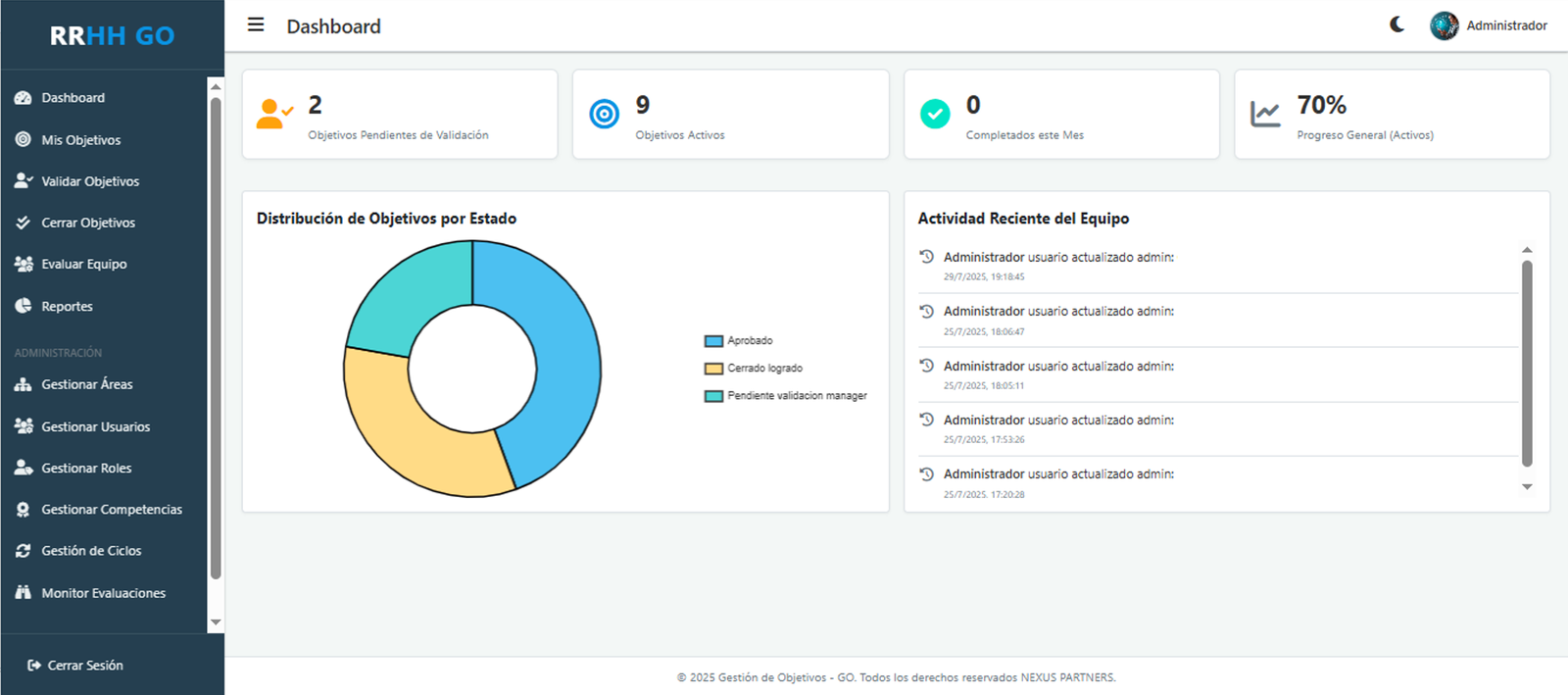The width and height of the screenshot is (1568, 695).
Task: Click the Gestionar Competencias award icon
Action: coord(24,510)
